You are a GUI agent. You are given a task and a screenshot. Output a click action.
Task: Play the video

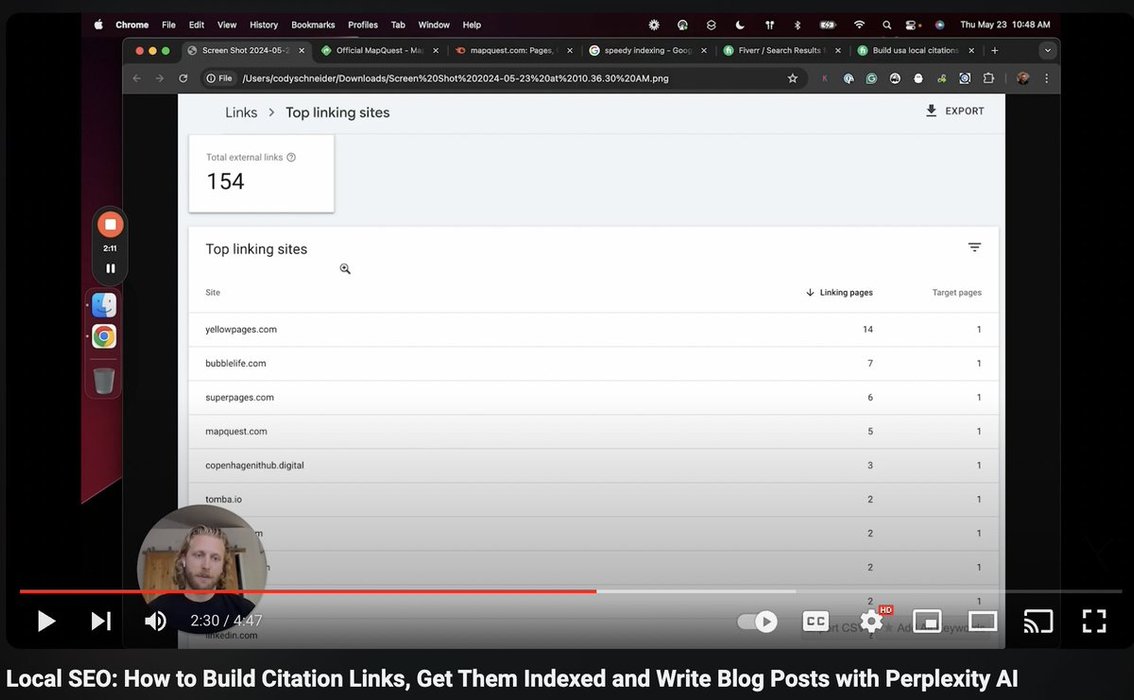(x=46, y=621)
